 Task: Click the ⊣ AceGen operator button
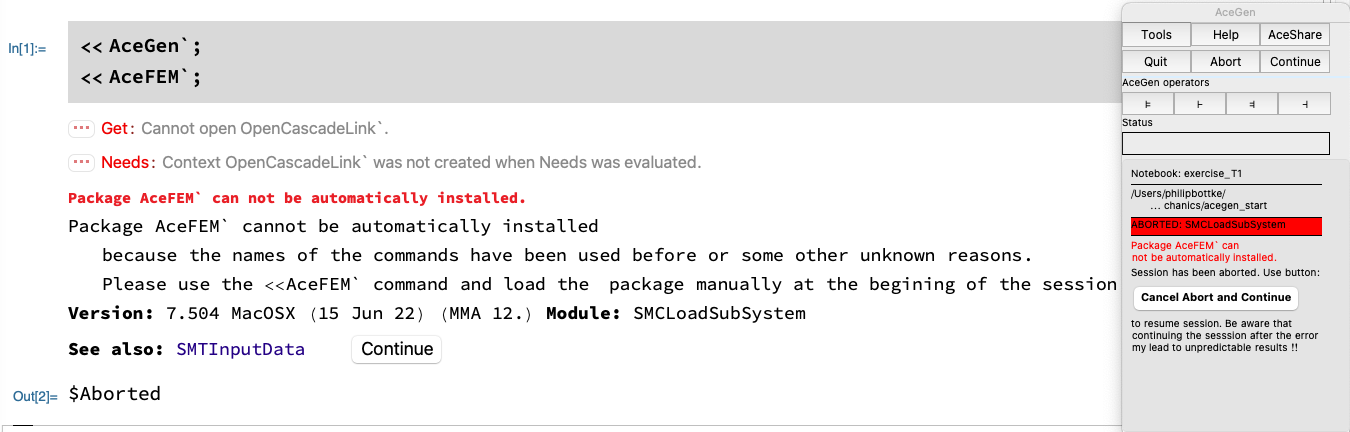[x=1305, y=104]
